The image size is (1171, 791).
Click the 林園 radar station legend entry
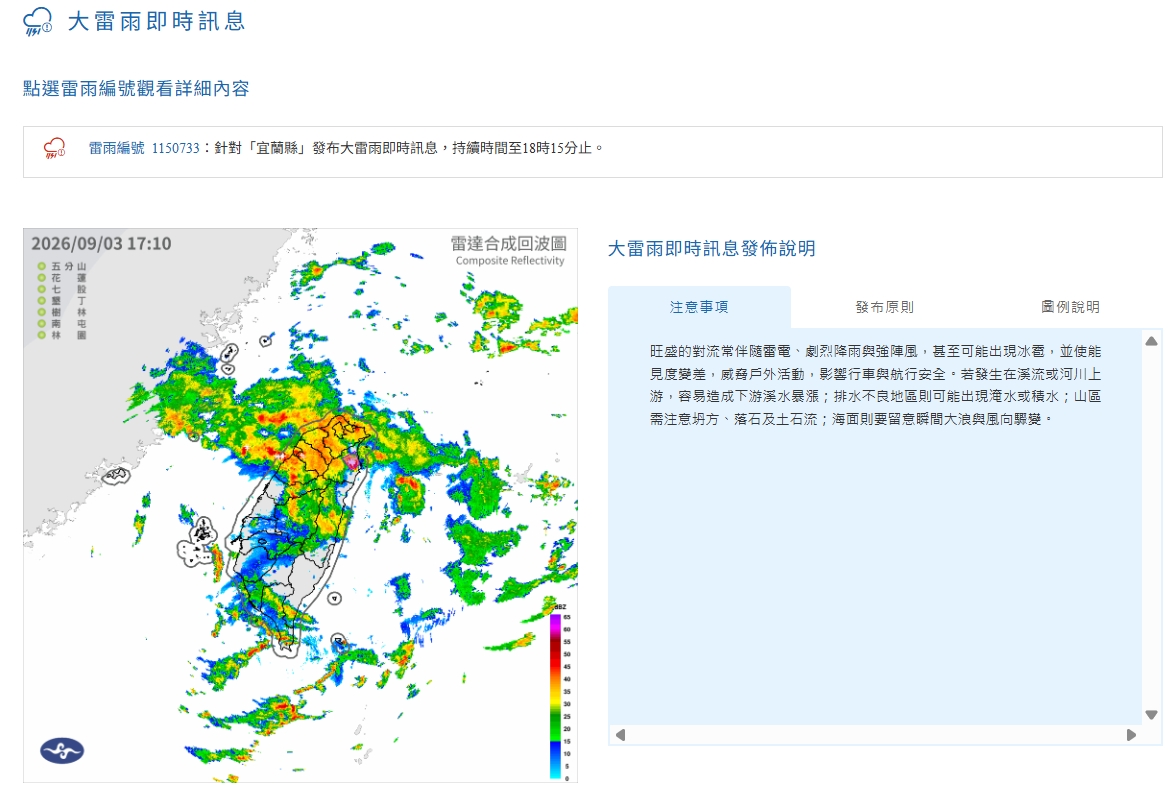[x=62, y=335]
